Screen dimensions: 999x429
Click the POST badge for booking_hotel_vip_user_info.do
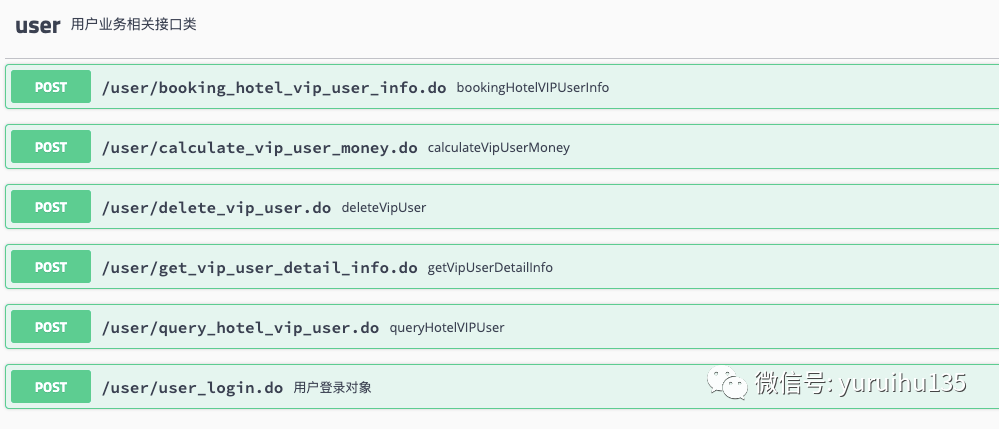tap(51, 87)
